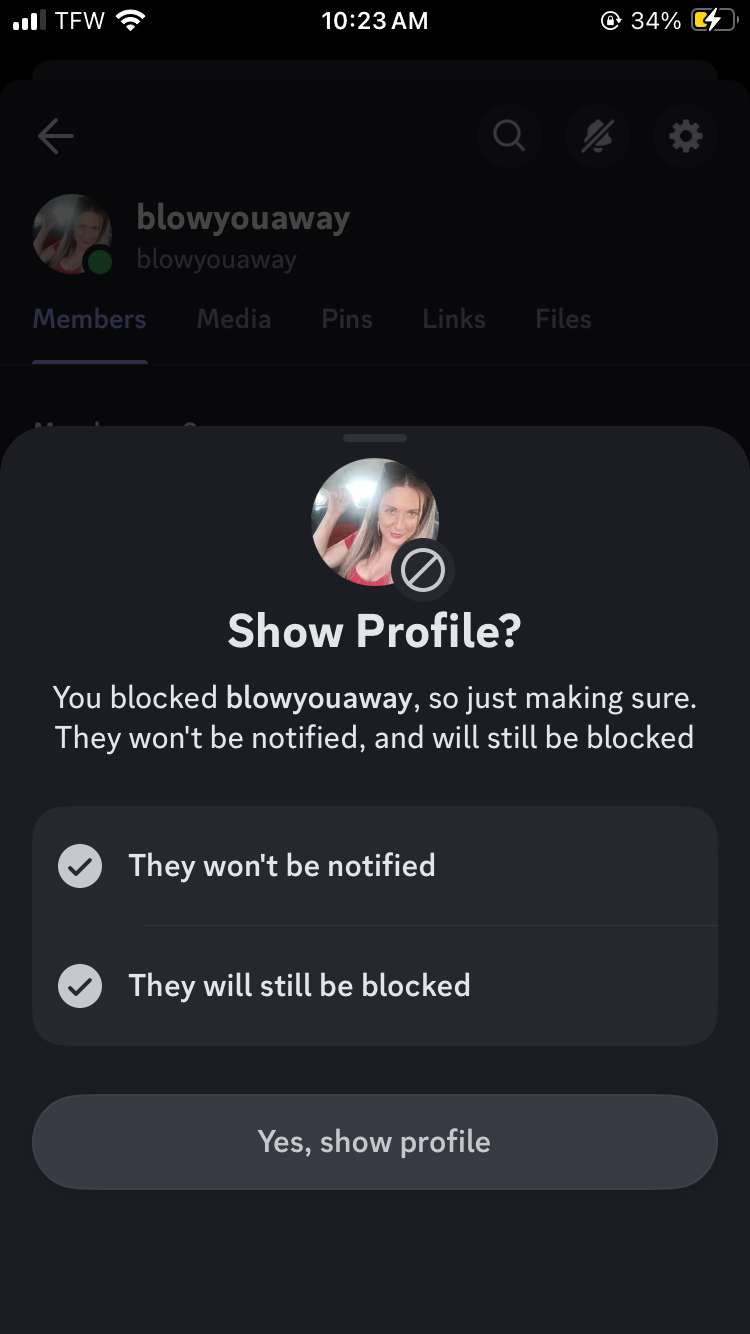Tap the bottom sheet drag handle

(x=375, y=438)
